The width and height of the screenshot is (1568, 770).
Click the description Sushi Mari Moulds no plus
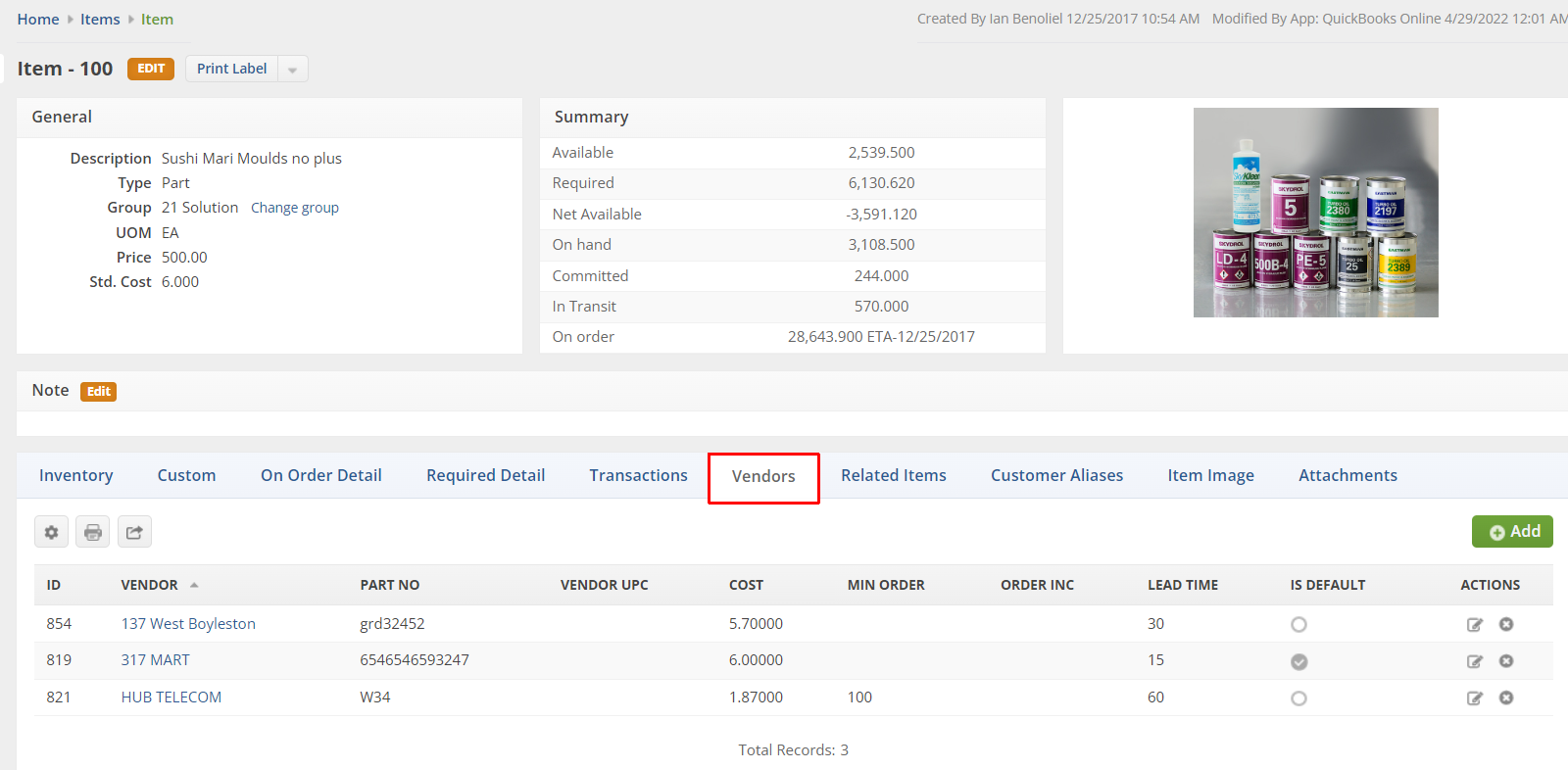click(252, 159)
